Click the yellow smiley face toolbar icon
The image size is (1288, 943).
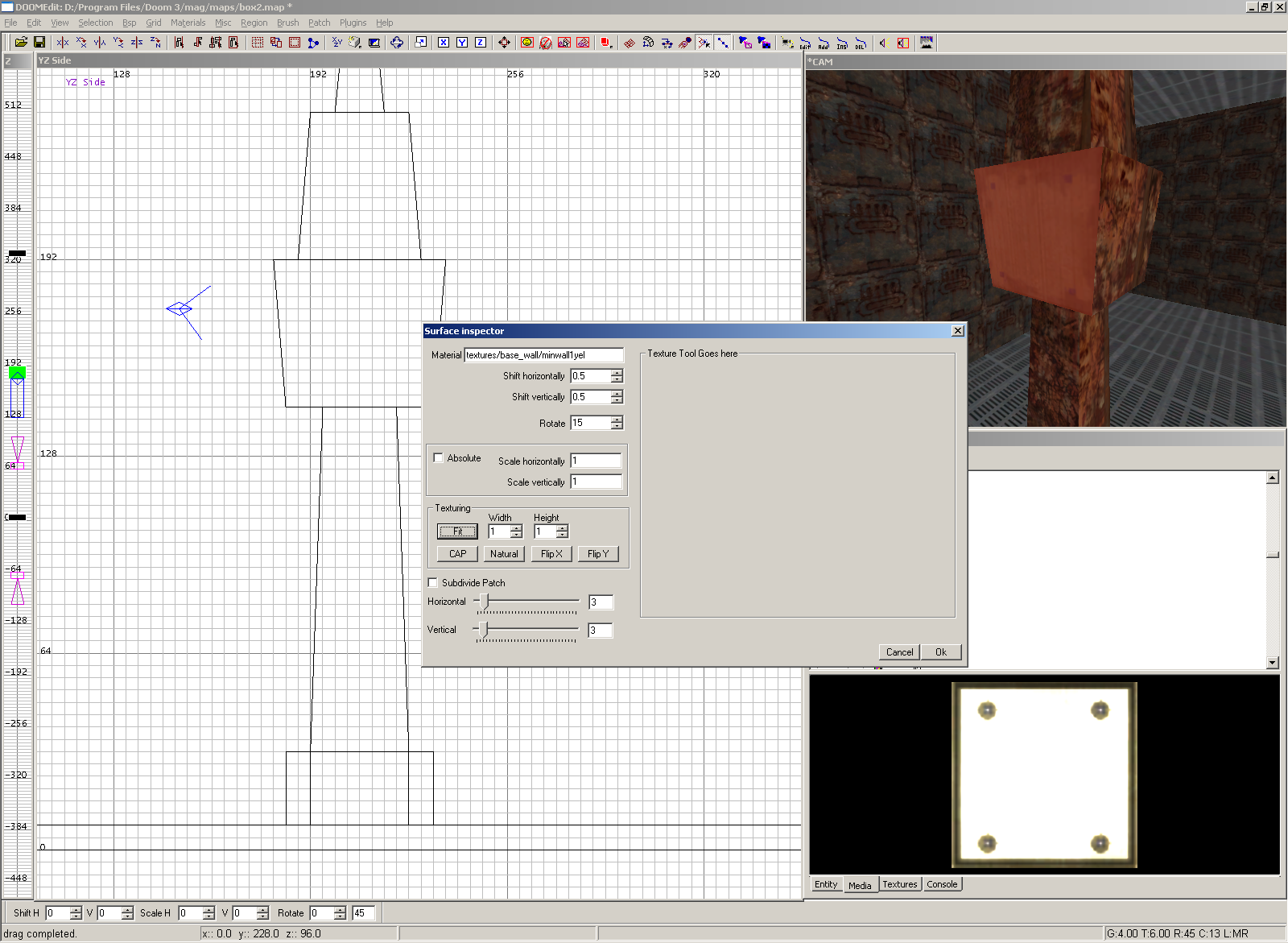pos(527,43)
